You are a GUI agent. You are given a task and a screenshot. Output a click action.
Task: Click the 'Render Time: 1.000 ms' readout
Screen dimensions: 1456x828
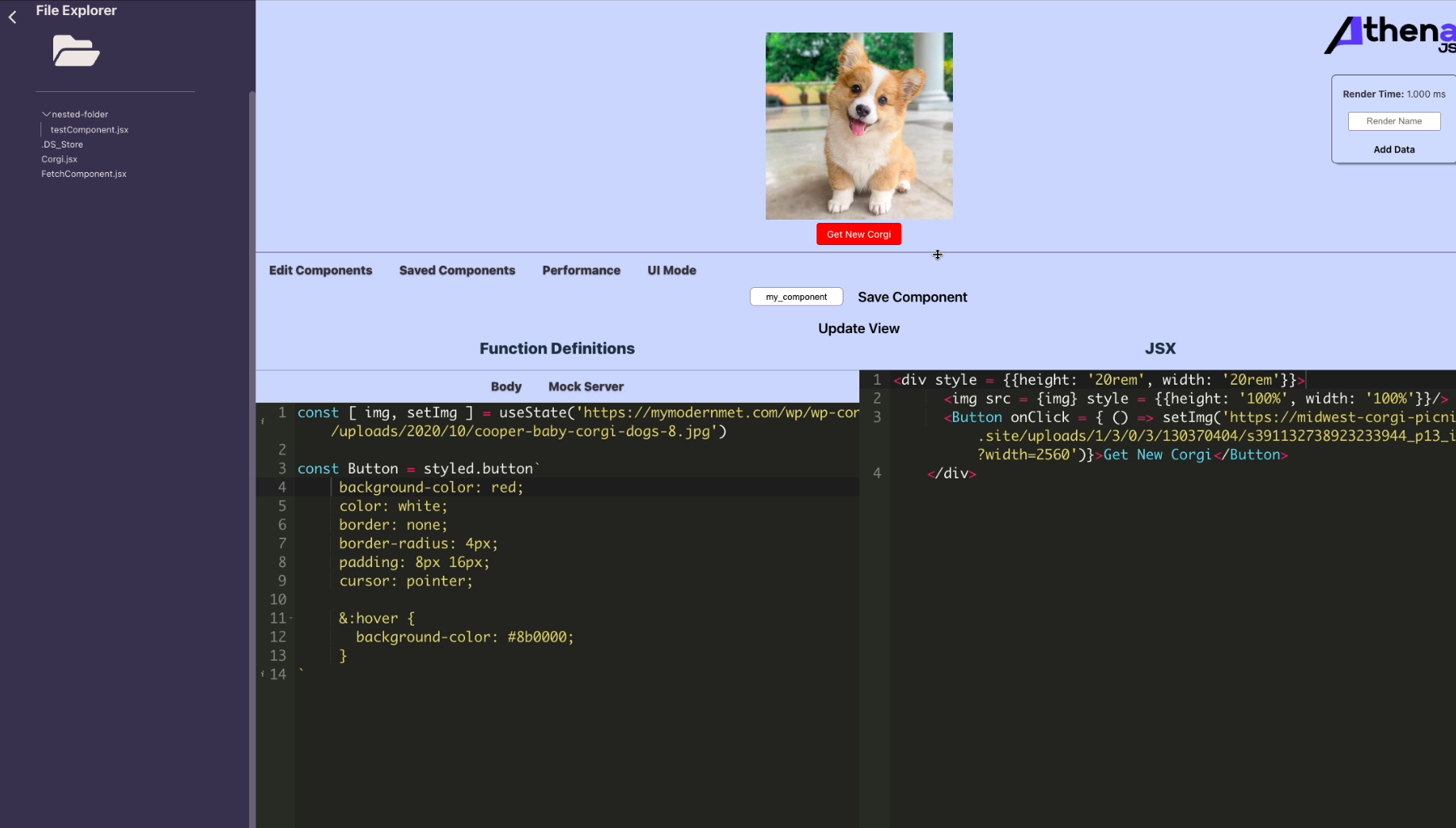click(x=1394, y=94)
